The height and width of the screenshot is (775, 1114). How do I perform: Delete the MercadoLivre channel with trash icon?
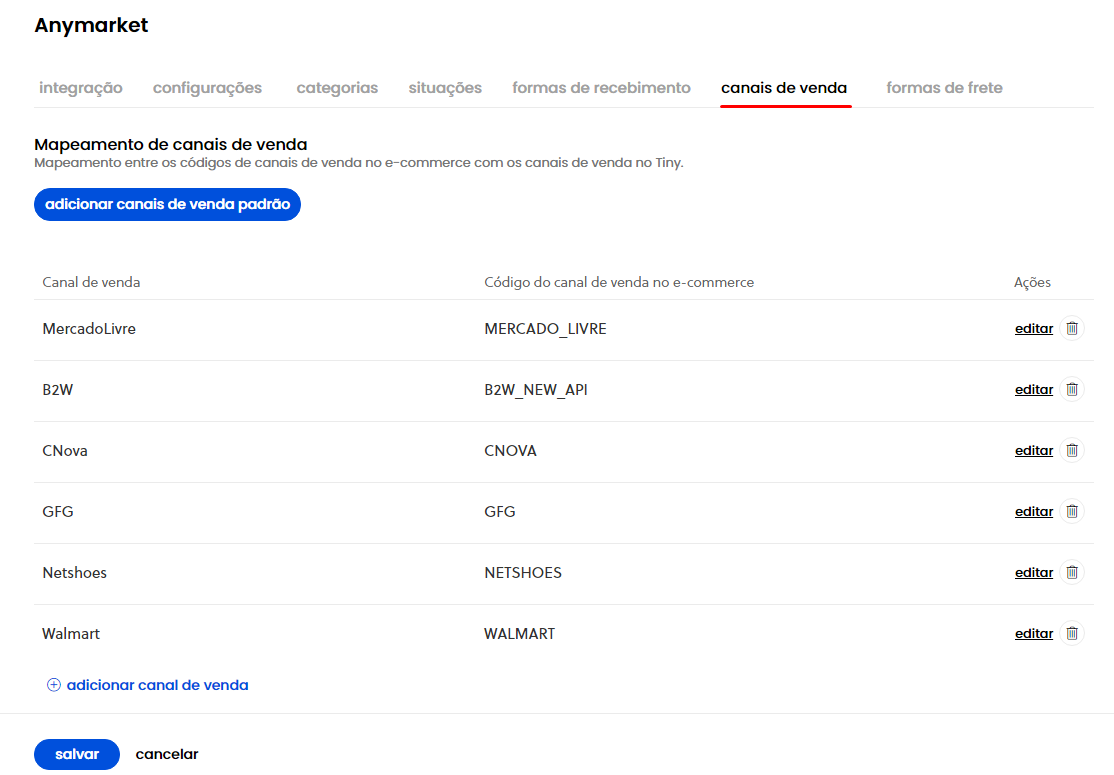coord(1072,329)
